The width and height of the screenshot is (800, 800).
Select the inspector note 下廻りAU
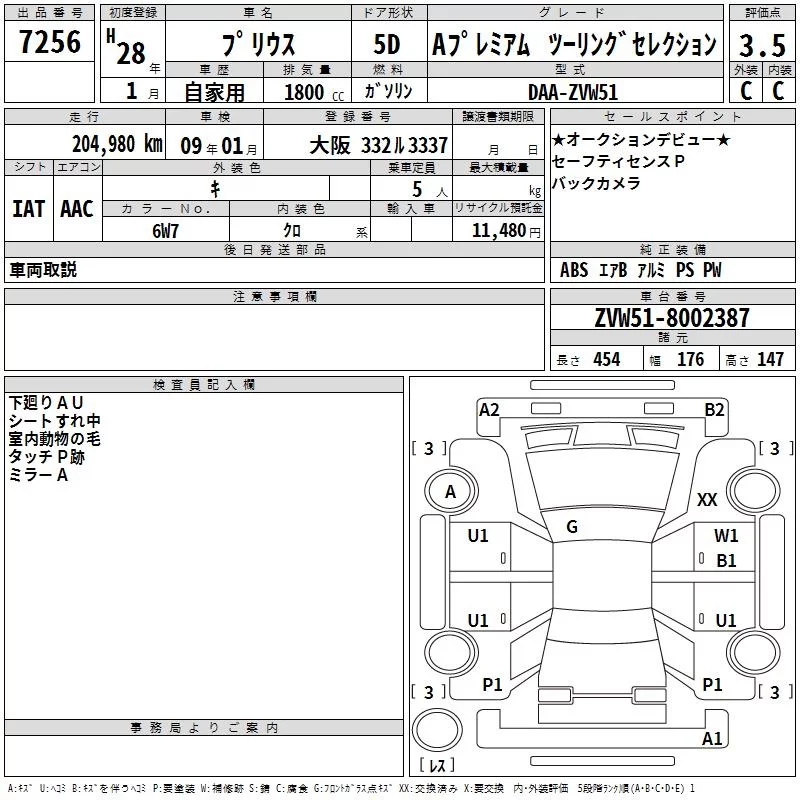pos(46,403)
